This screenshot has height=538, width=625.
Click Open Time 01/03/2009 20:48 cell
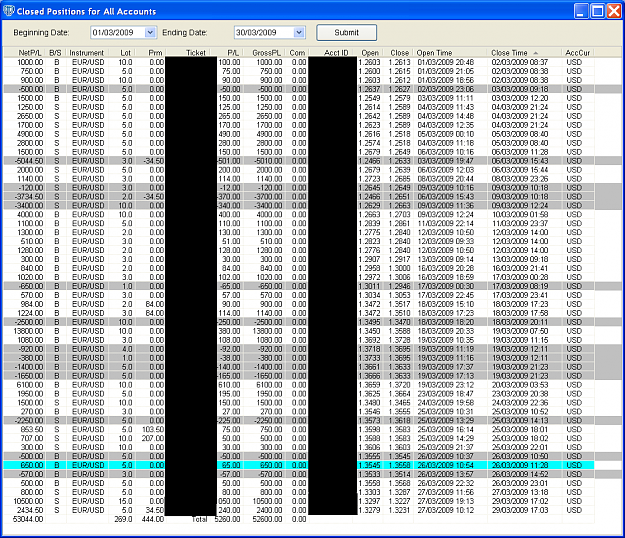[x=446, y=62]
